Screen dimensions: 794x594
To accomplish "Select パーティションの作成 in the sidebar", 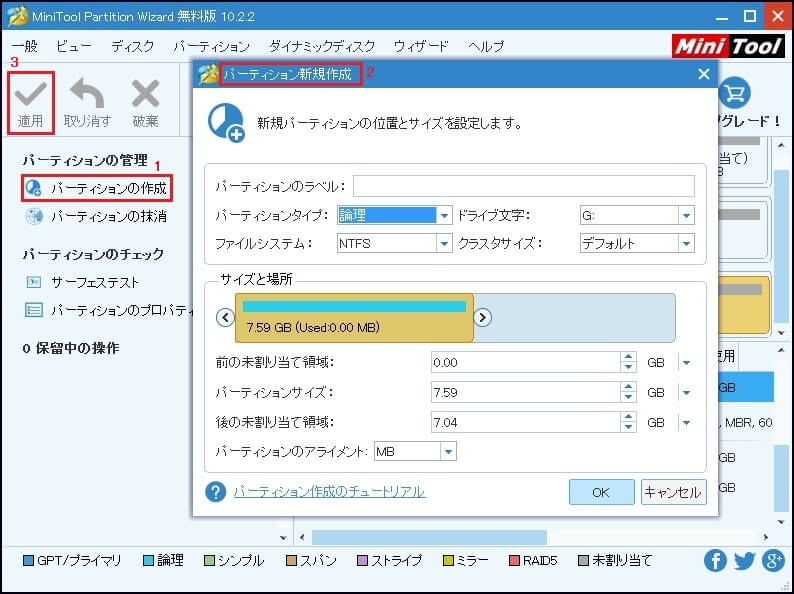I will [108, 188].
